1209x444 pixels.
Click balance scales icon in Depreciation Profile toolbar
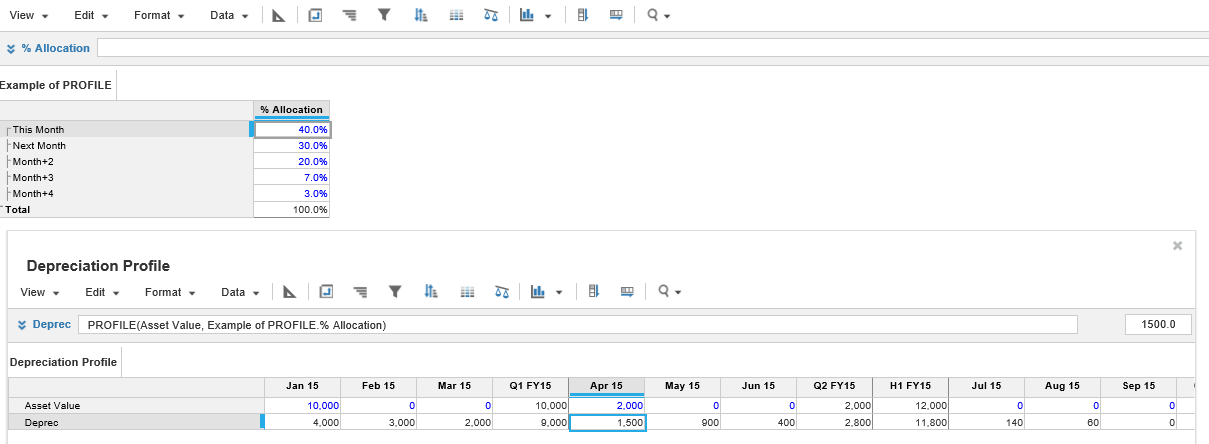(x=501, y=292)
